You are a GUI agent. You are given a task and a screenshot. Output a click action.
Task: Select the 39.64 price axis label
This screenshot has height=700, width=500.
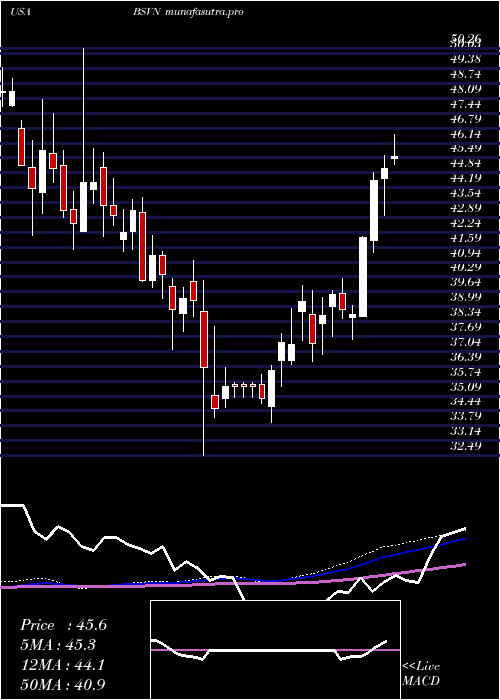pyautogui.click(x=466, y=282)
